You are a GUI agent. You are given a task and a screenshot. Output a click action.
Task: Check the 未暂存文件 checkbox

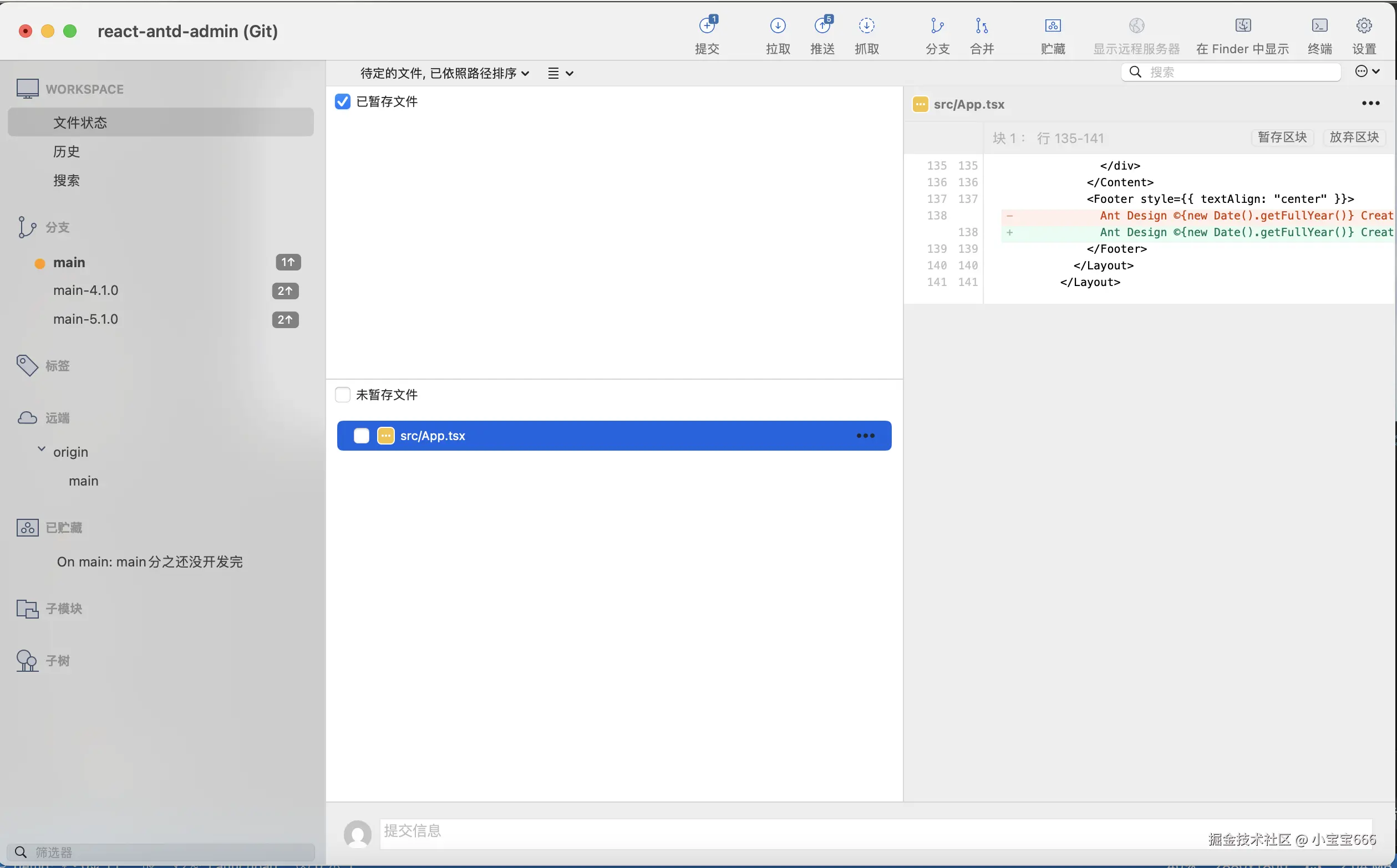[342, 395]
